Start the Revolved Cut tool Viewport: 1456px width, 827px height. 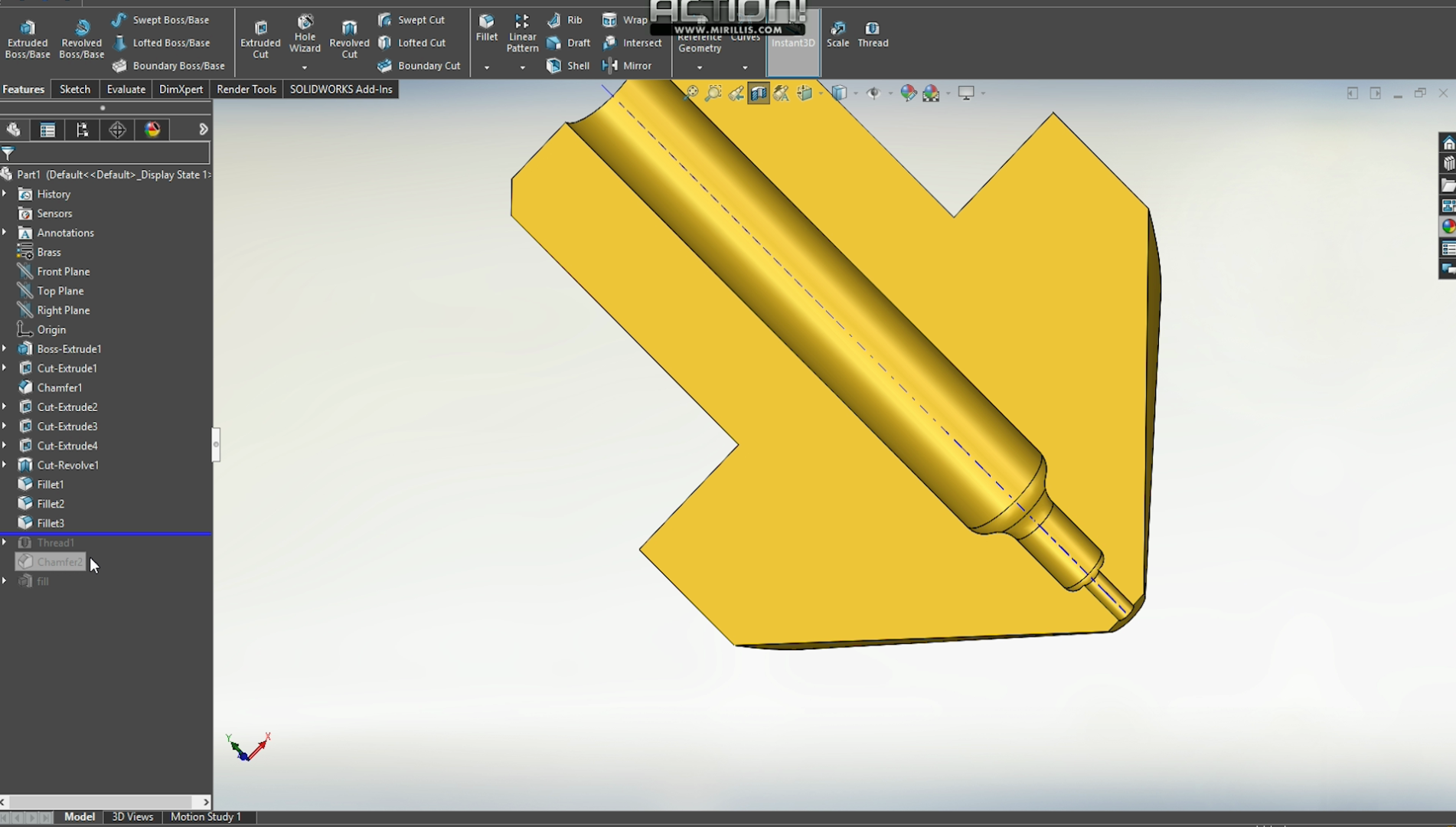[x=349, y=39]
